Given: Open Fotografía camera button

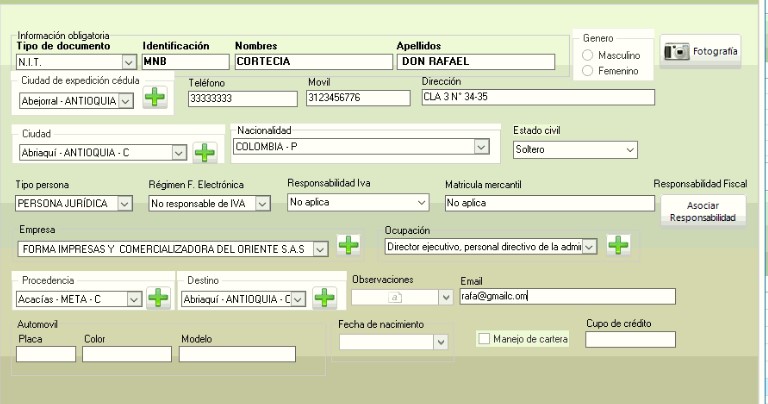Looking at the screenshot, I should pos(703,51).
